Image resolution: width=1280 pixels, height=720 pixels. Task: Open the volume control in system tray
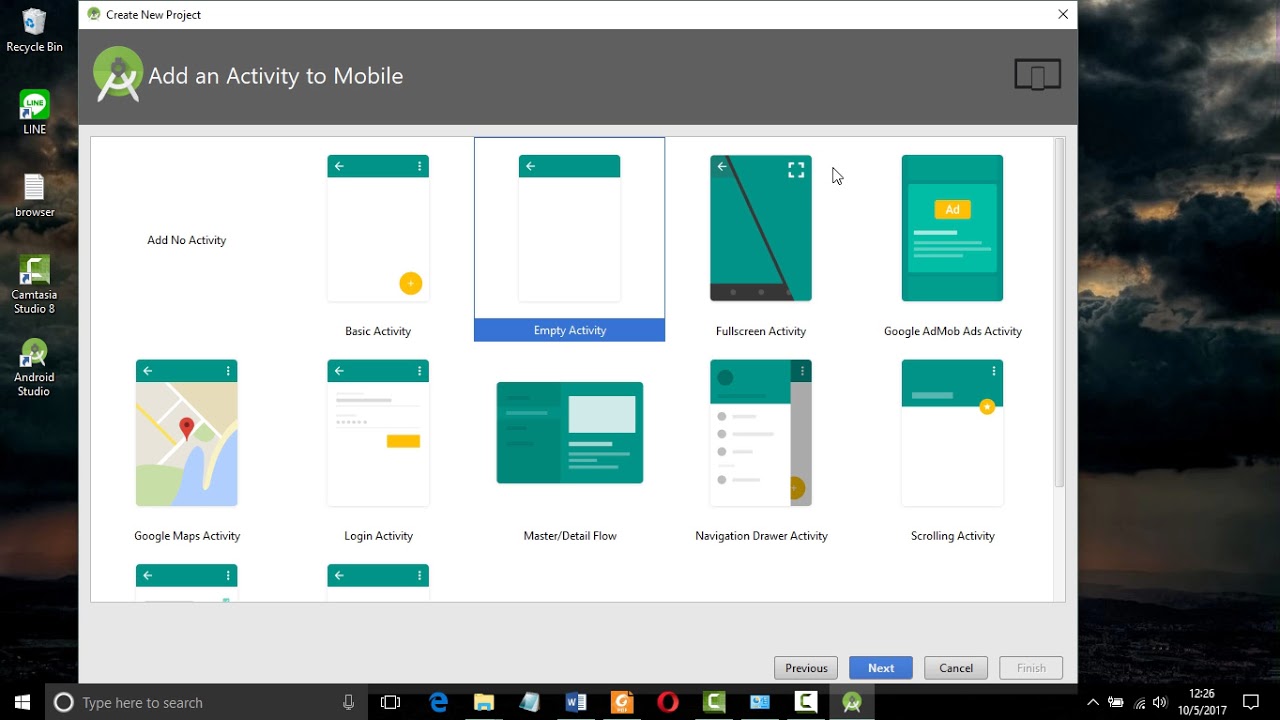pos(1160,702)
